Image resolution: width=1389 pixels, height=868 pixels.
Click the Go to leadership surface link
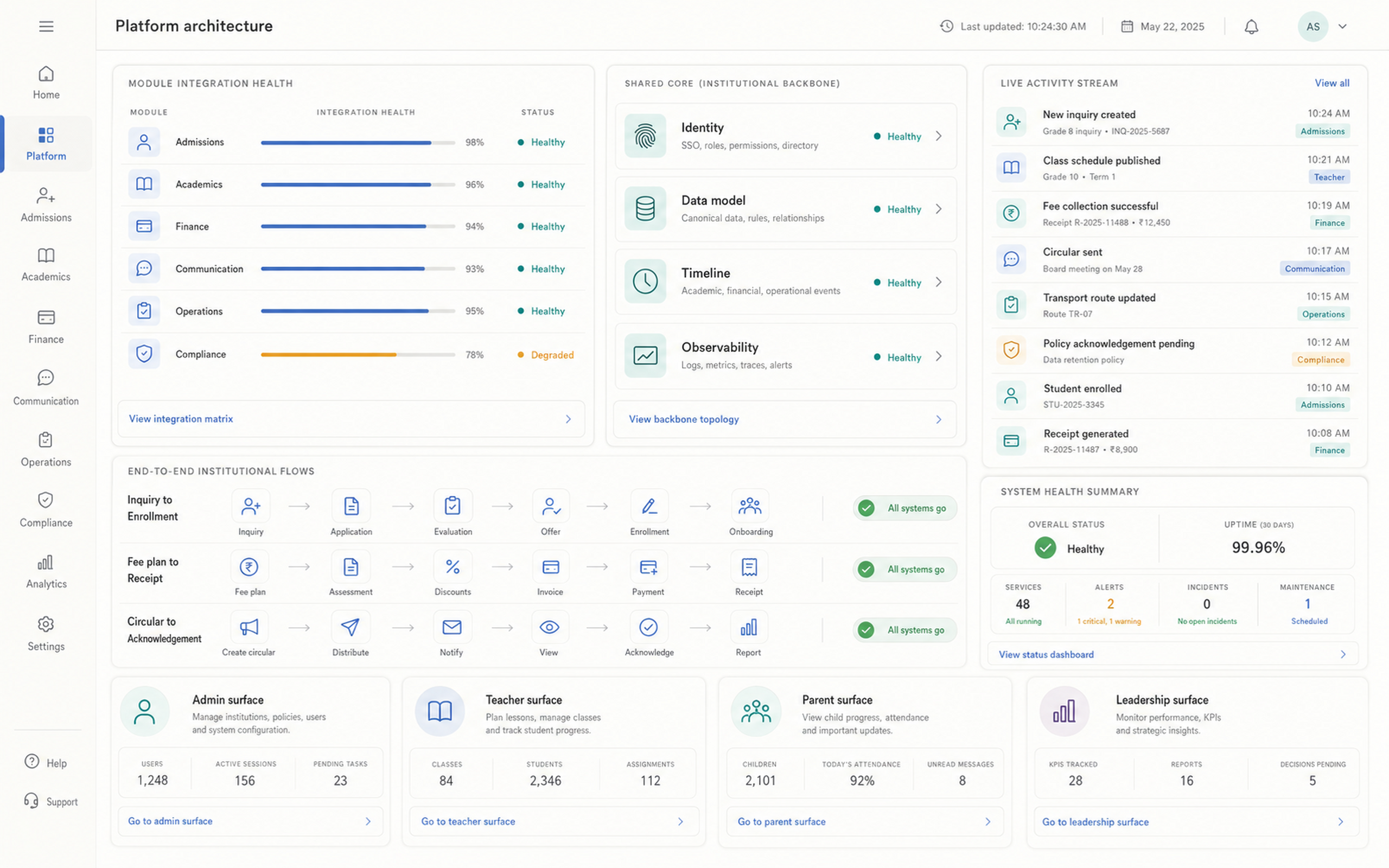click(1095, 822)
